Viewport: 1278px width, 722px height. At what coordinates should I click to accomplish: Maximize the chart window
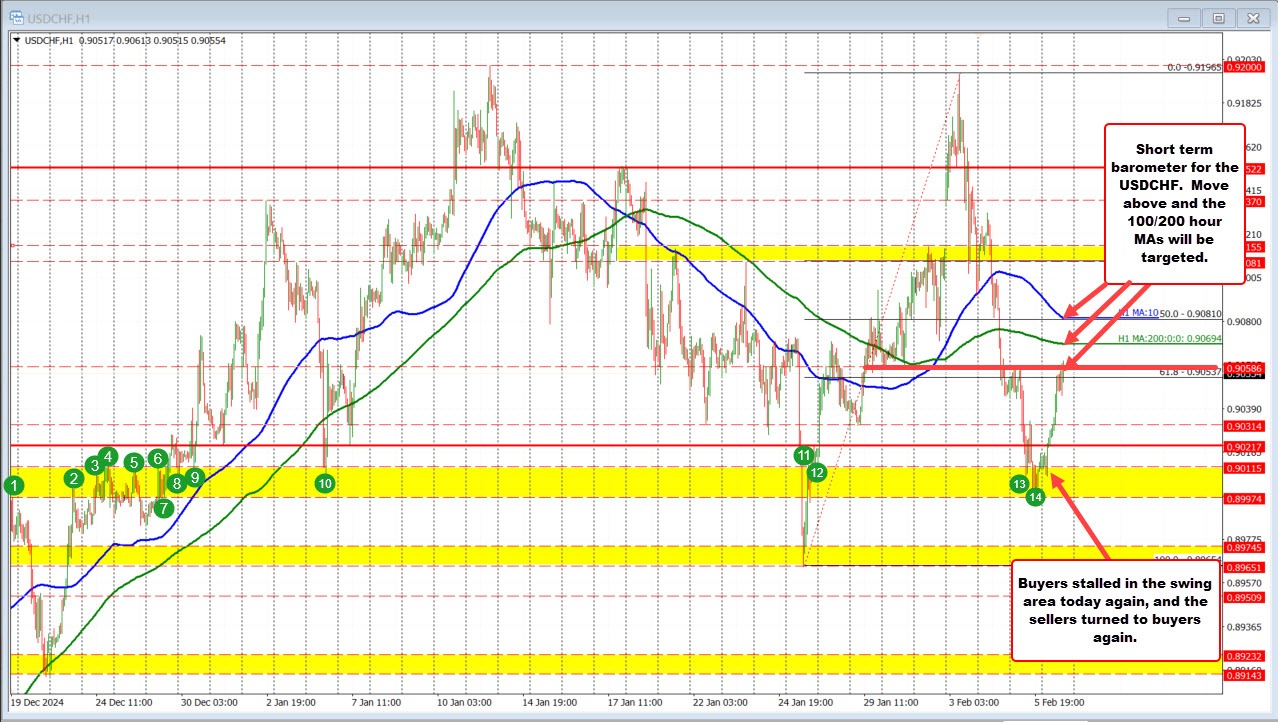click(1218, 17)
